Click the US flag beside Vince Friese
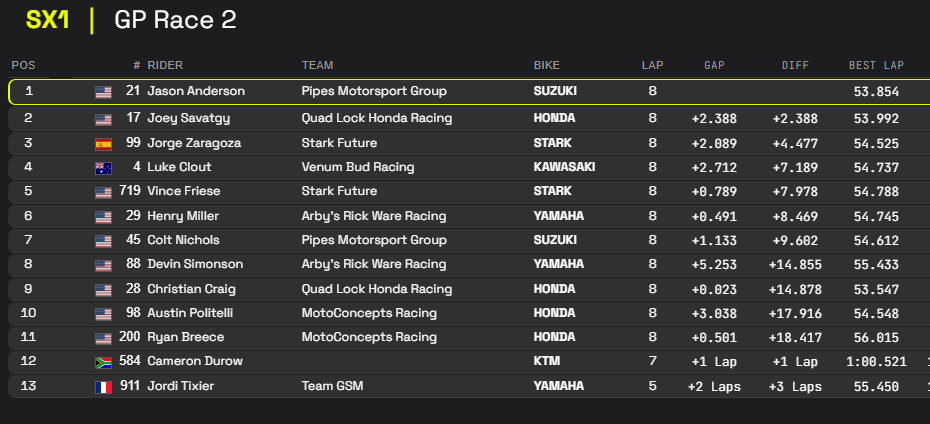This screenshot has height=424, width=930. [x=103, y=192]
